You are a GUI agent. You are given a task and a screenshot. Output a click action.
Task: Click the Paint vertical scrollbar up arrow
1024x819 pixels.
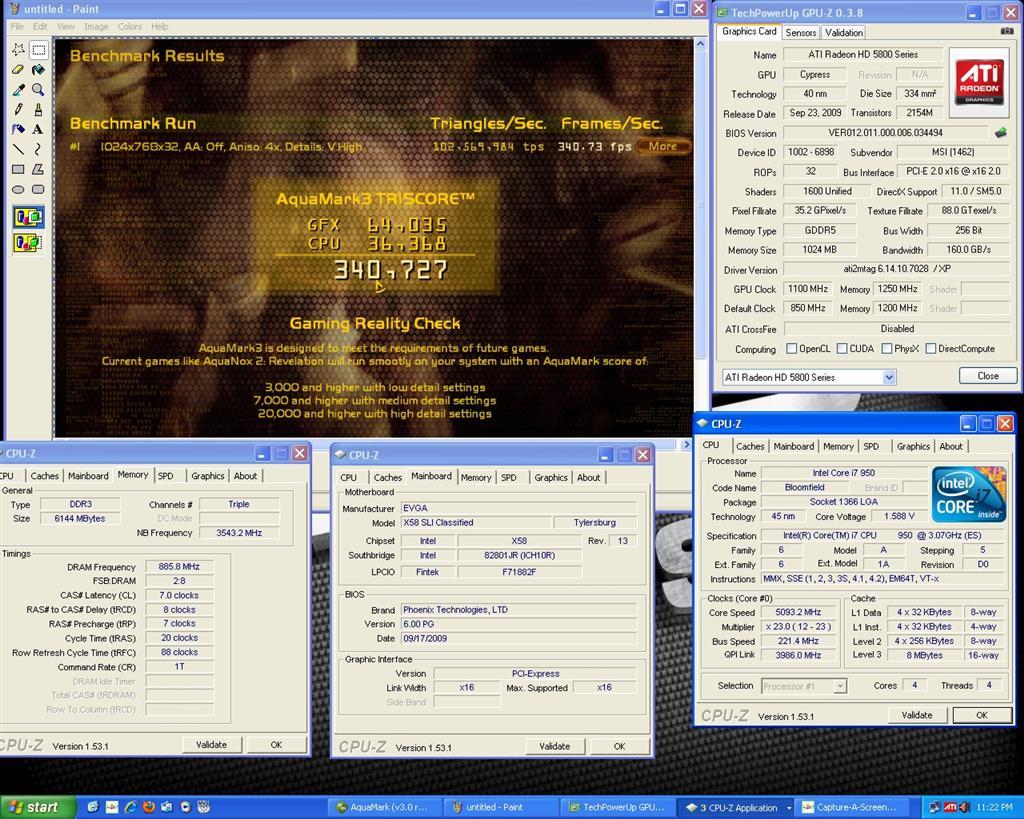coord(700,44)
